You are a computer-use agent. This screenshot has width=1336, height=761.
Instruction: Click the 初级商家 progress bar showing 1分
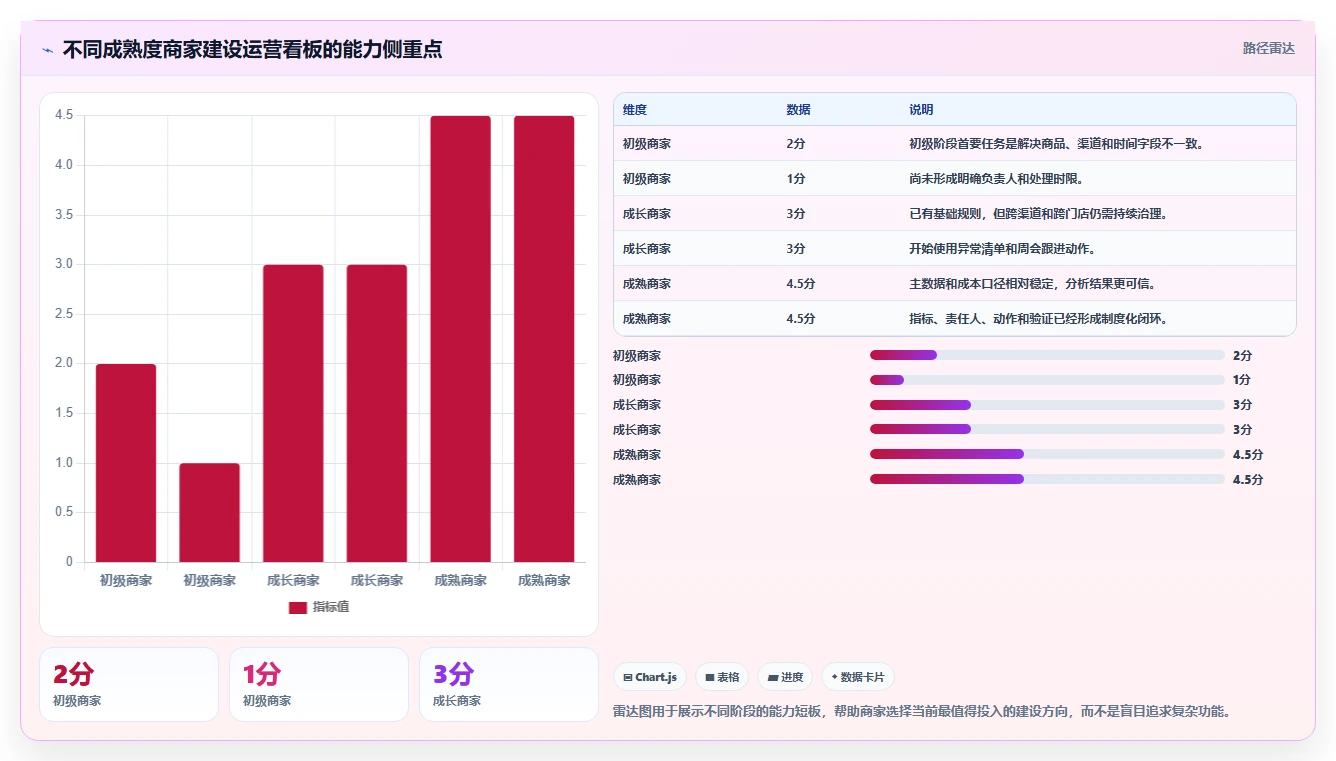(x=1047, y=380)
